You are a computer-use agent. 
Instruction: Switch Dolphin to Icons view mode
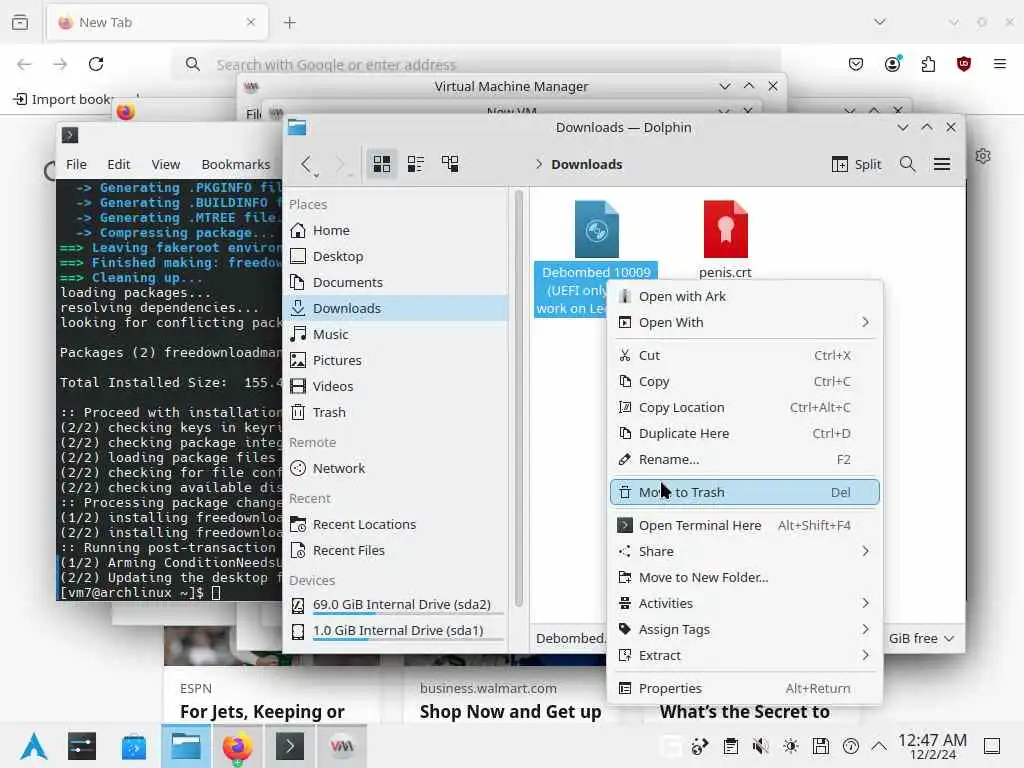click(381, 164)
